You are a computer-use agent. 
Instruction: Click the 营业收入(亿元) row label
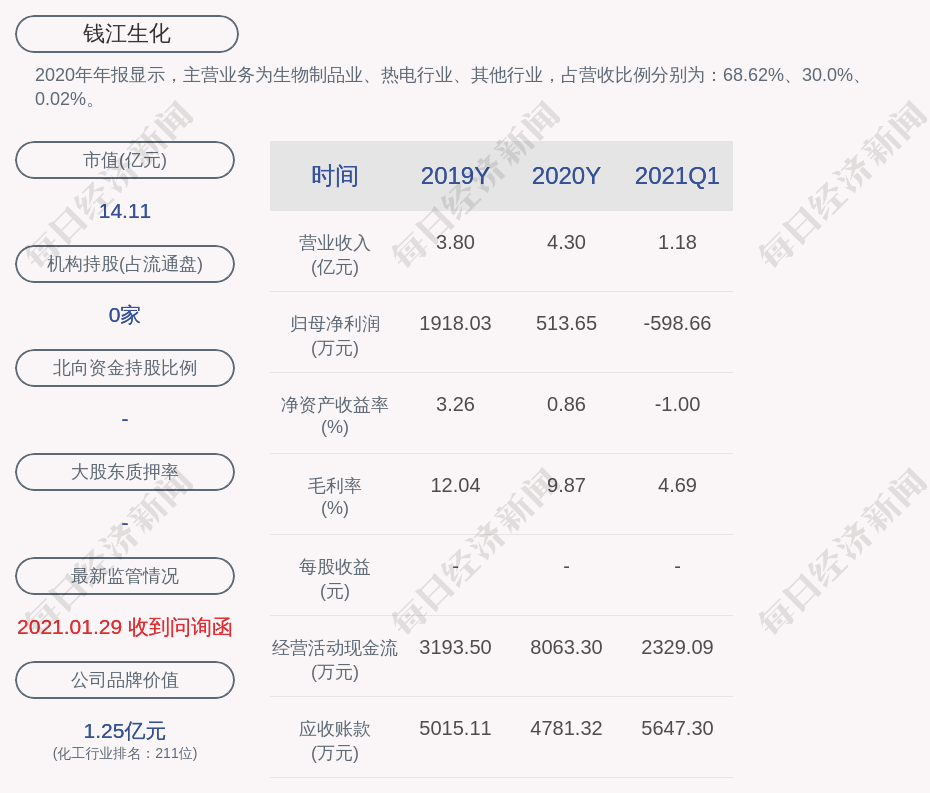335,254
